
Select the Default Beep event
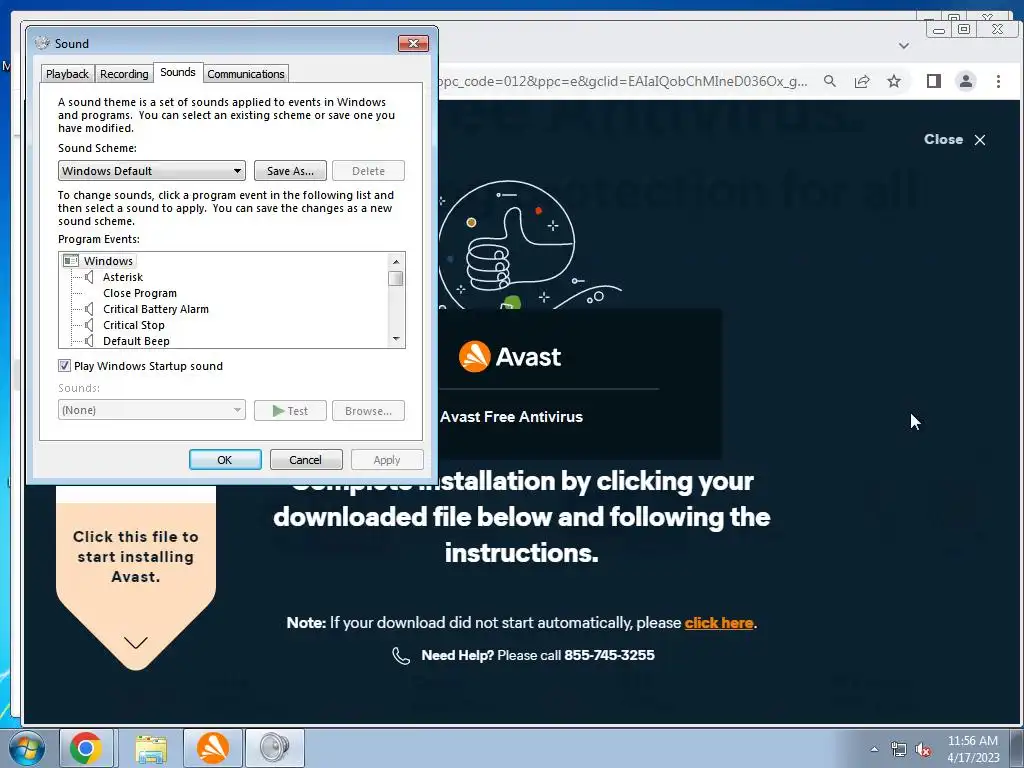pos(136,341)
